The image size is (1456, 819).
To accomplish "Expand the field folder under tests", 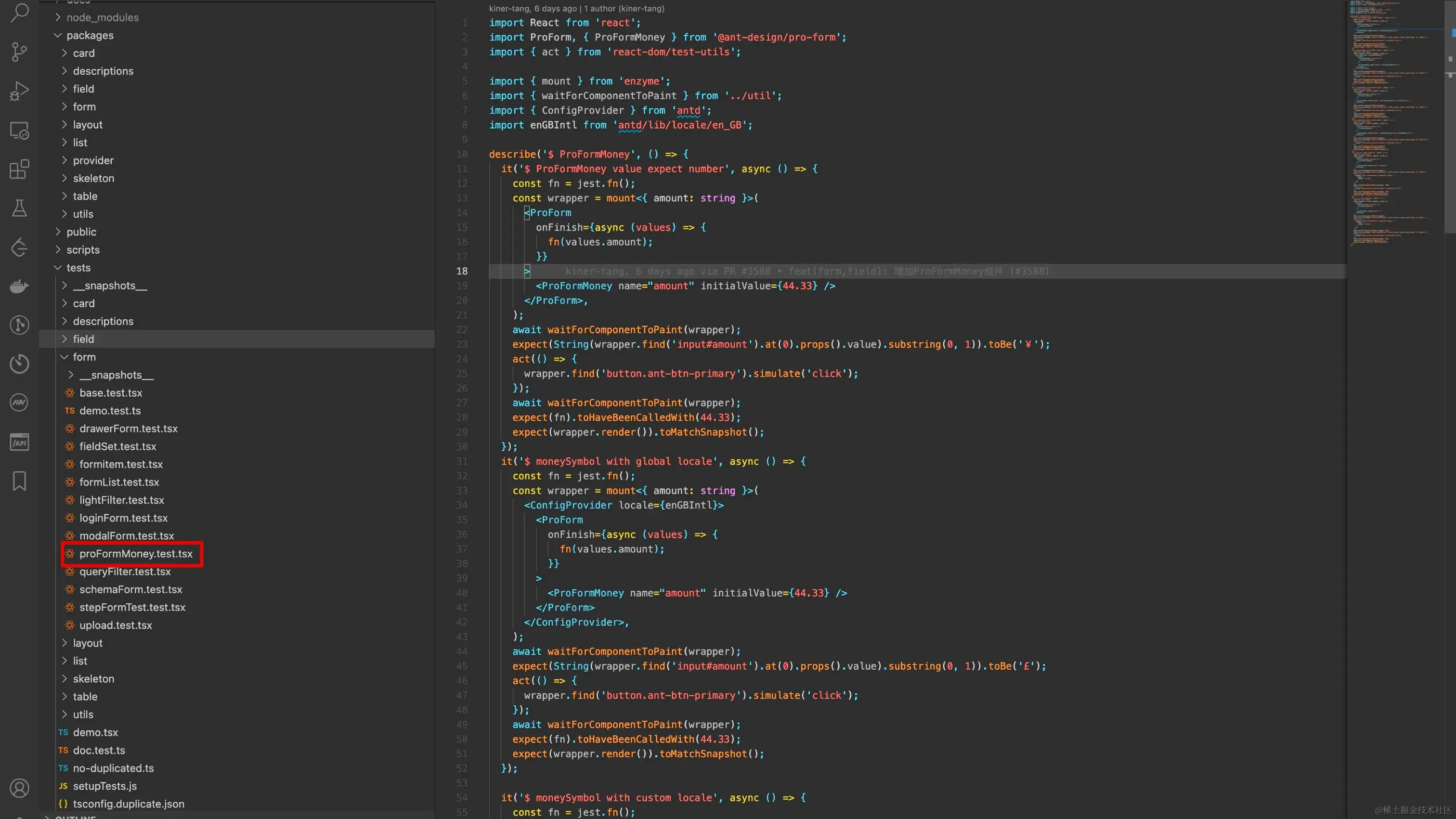I will coord(83,339).
